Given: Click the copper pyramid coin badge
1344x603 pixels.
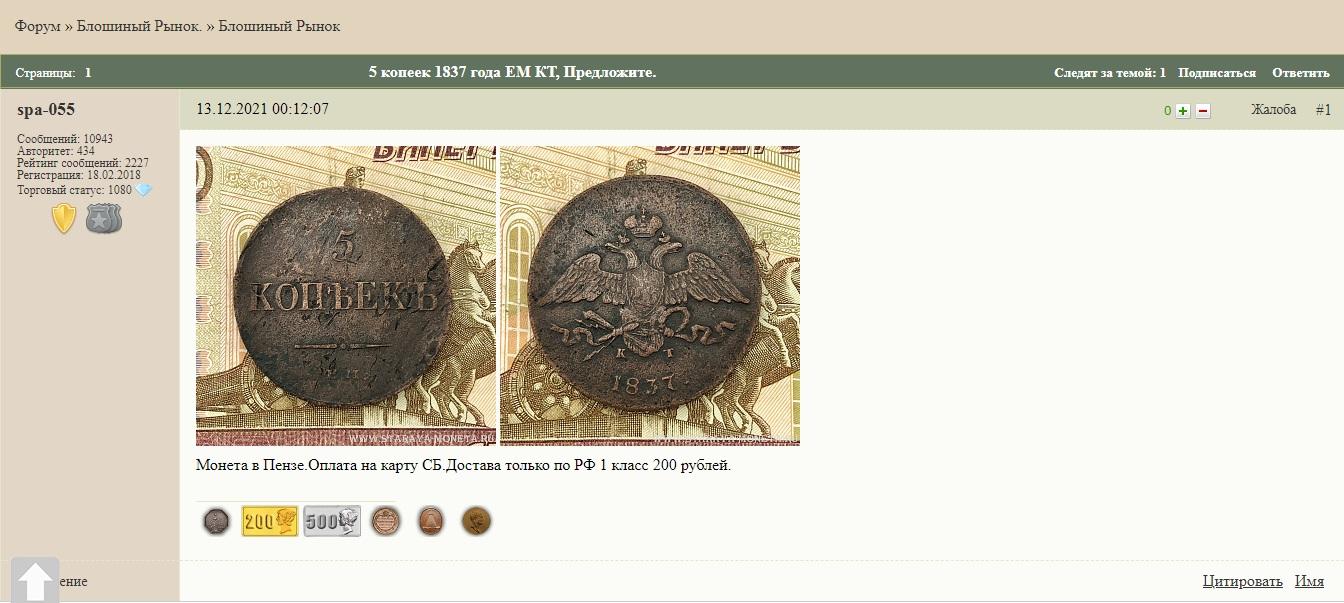Looking at the screenshot, I should point(431,521).
